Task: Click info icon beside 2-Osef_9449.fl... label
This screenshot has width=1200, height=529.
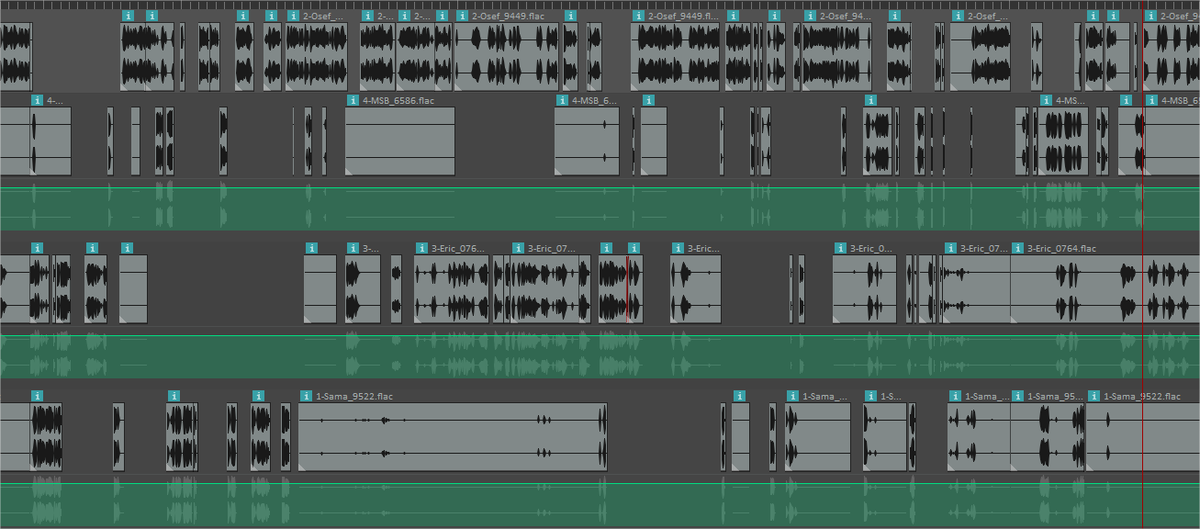Action: (638, 16)
